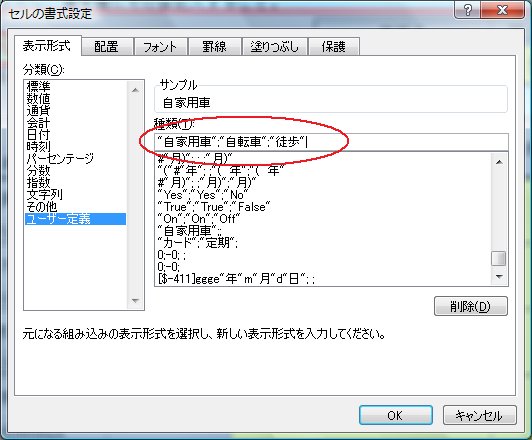Viewport: 532px width, 440px height.
Task: Choose 日付 in category list
Action: coord(75,134)
